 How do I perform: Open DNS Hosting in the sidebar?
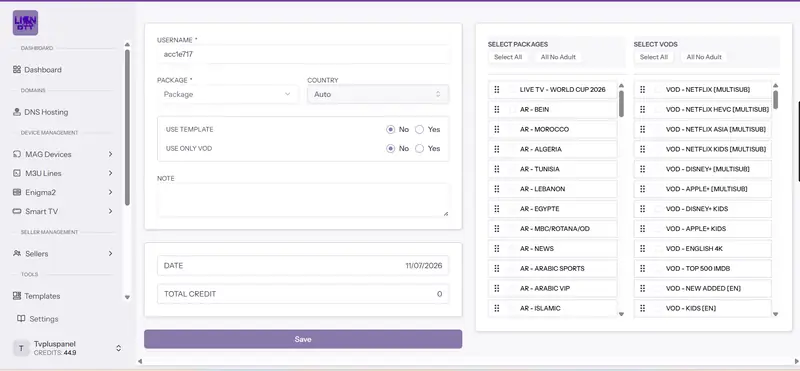coord(46,112)
